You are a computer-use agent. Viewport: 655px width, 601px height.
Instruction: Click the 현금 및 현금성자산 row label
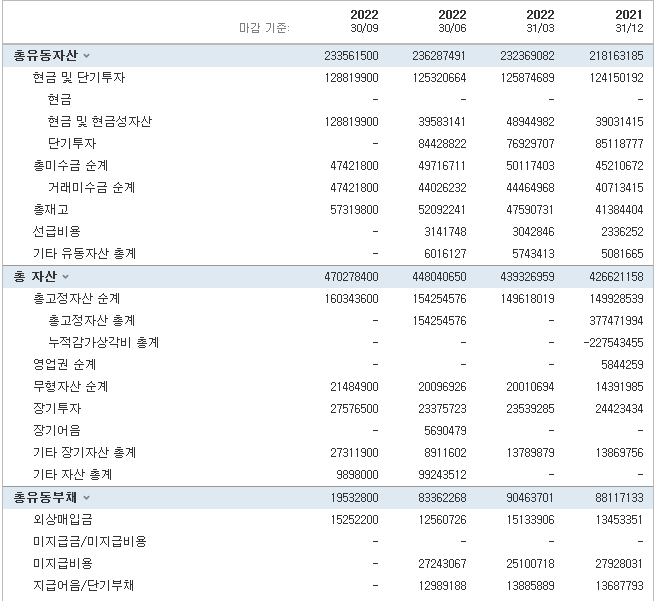99,122
